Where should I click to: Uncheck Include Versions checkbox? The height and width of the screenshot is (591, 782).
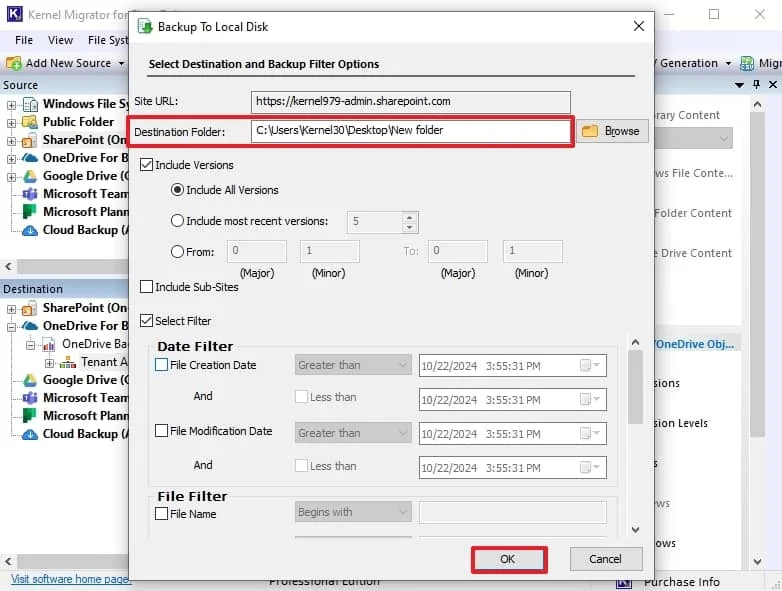[x=146, y=165]
